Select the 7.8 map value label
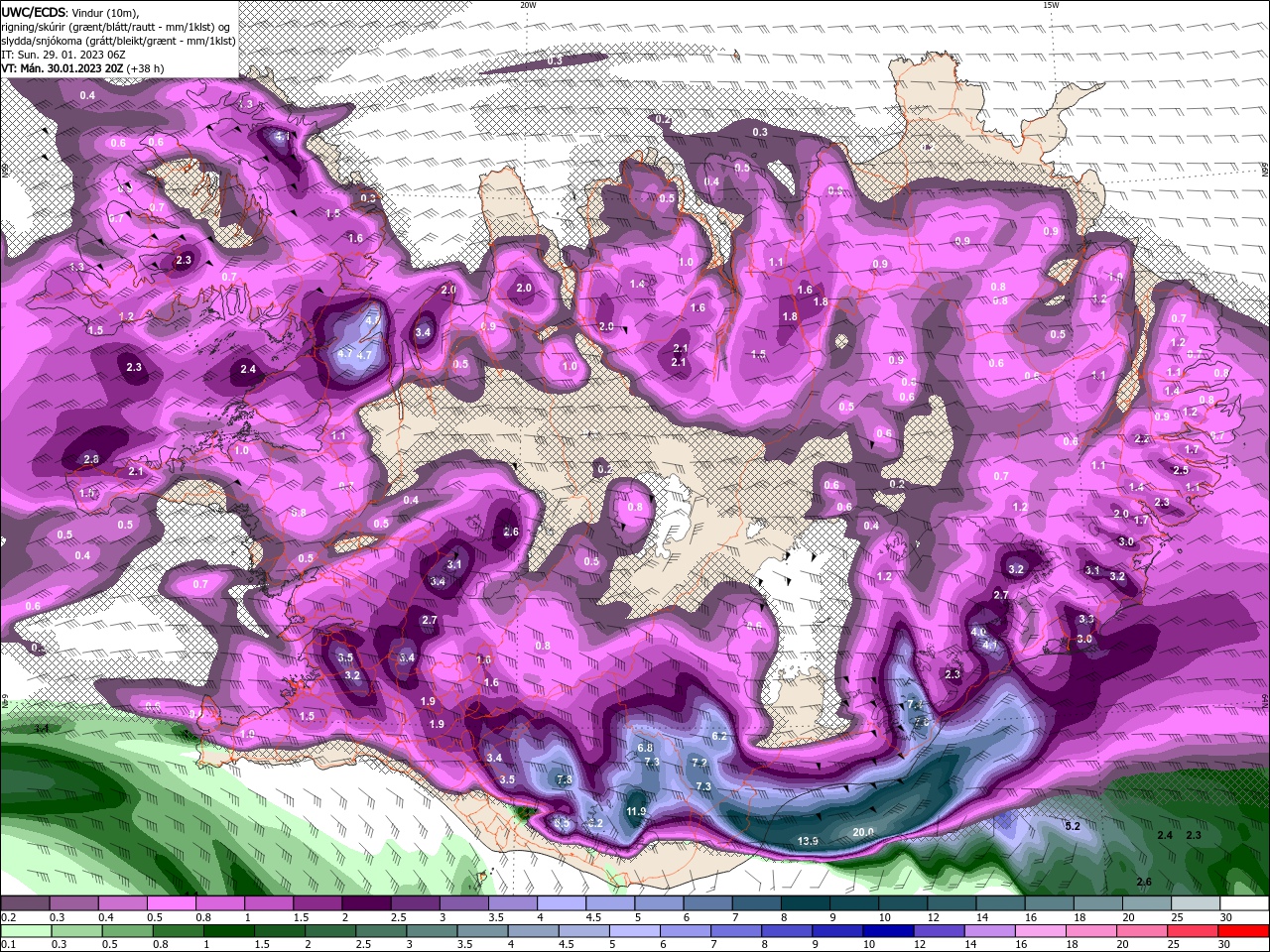Viewport: 1270px width, 952px height. 565,779
